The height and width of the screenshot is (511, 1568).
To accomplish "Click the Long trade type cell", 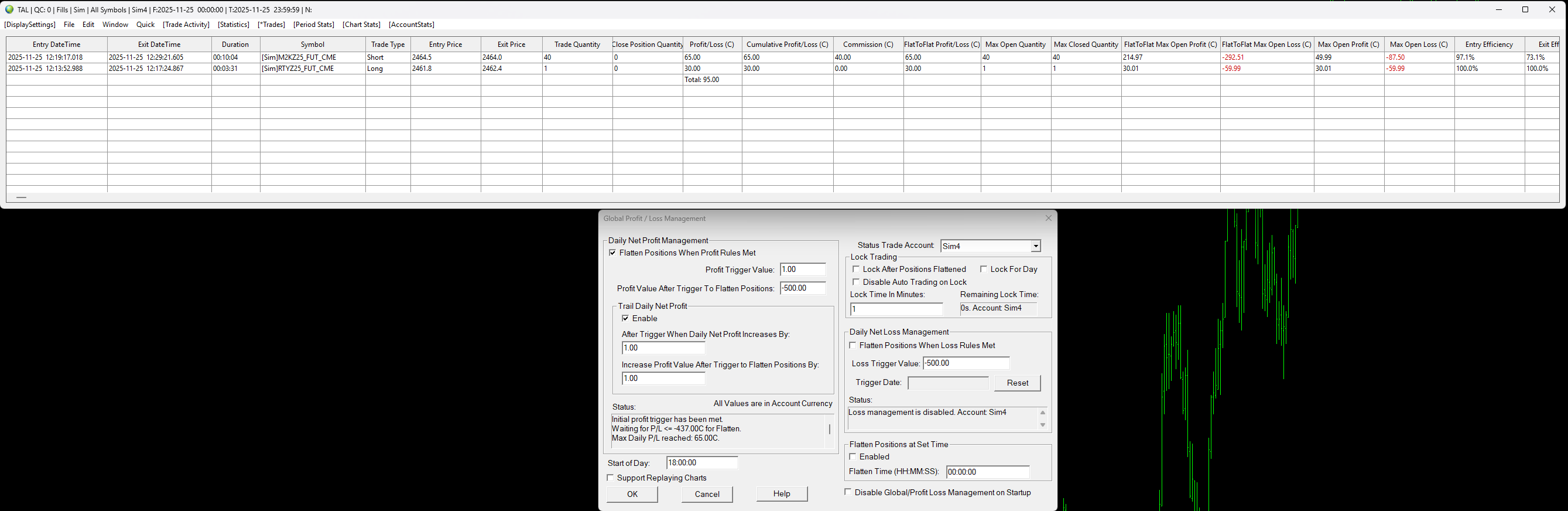I will point(388,69).
